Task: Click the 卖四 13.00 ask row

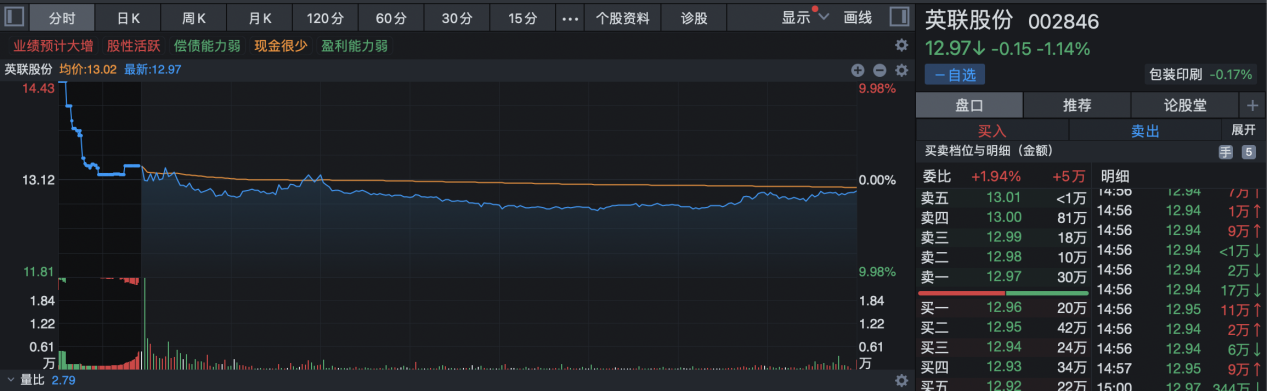Action: [1004, 217]
